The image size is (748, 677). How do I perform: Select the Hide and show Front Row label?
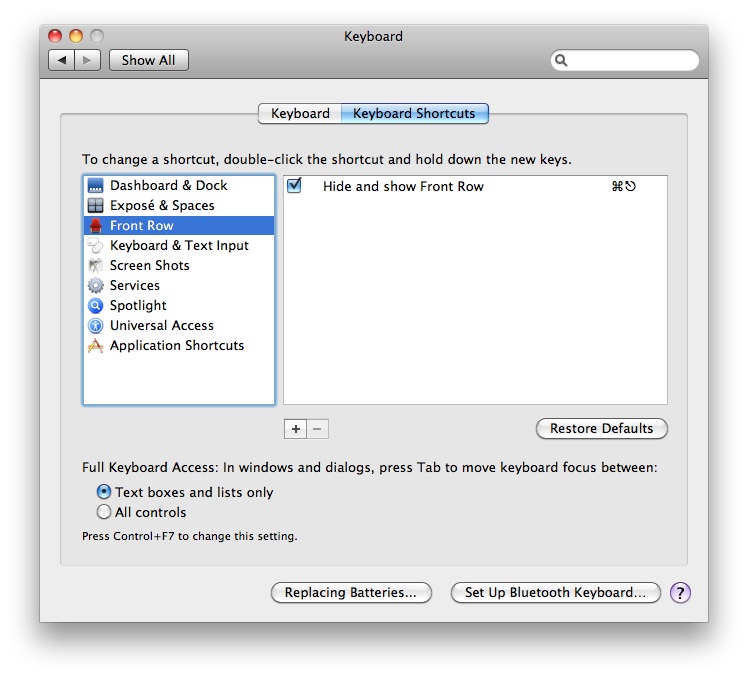[x=403, y=186]
